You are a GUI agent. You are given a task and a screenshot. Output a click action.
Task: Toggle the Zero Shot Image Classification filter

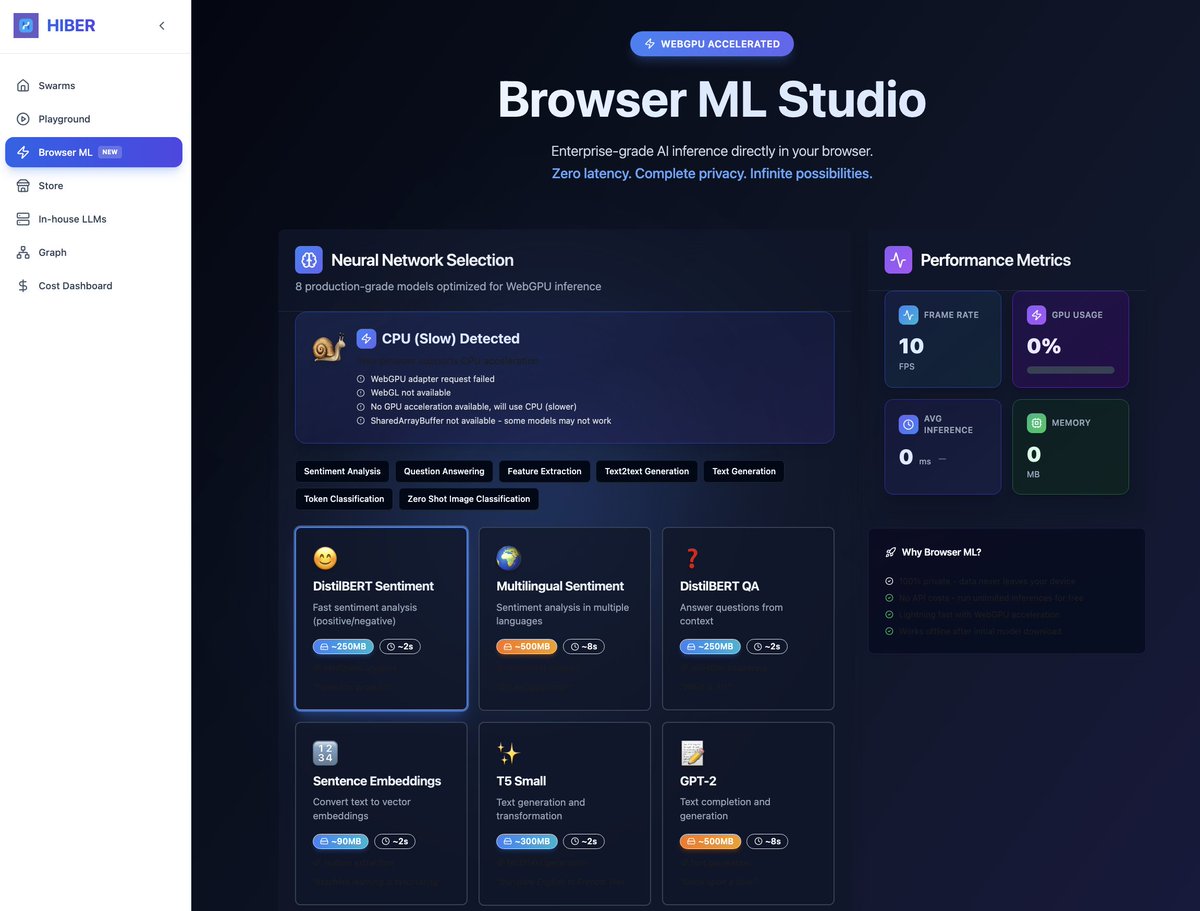(468, 498)
